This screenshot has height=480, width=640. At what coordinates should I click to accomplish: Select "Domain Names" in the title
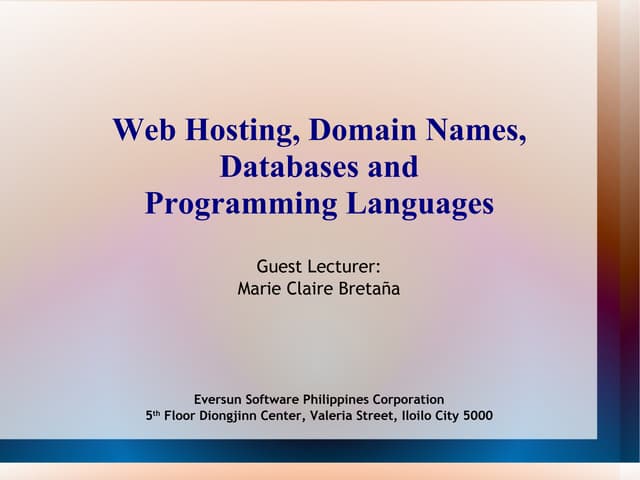[419, 130]
